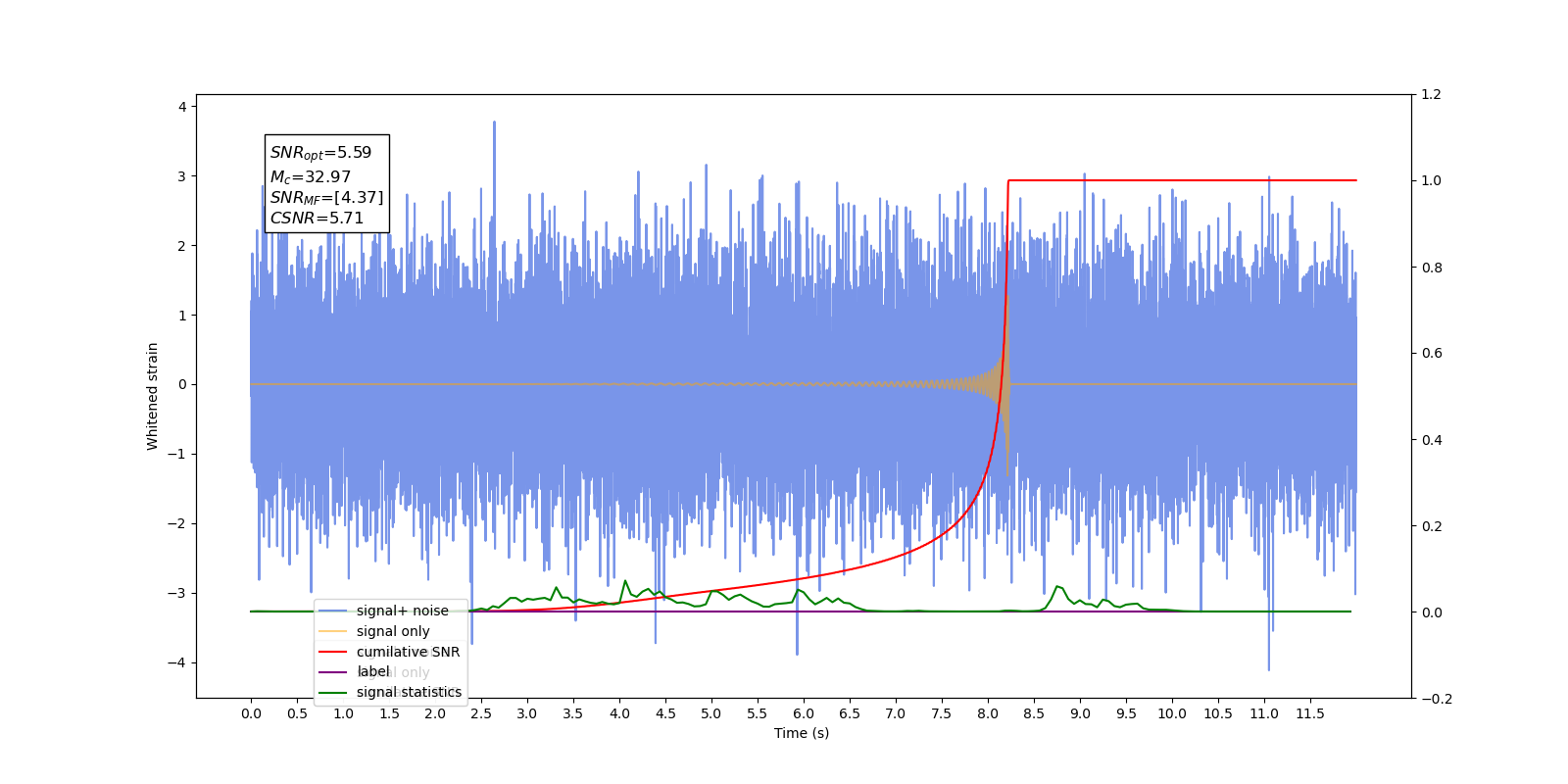
Task: Click the blue line sample beside 'signal+ noise'
Action: (x=333, y=611)
